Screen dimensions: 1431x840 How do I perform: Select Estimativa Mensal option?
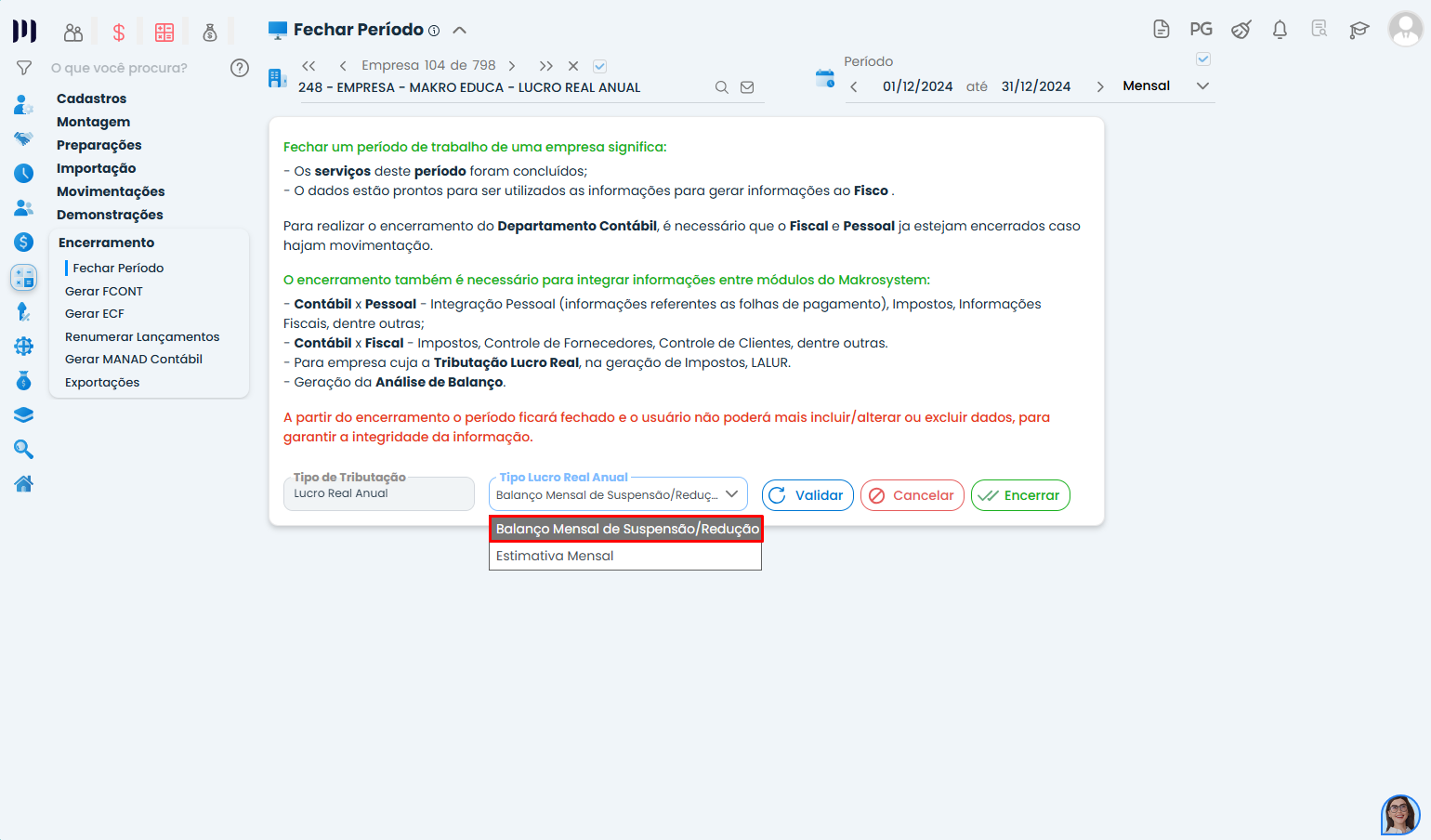pyautogui.click(x=625, y=556)
